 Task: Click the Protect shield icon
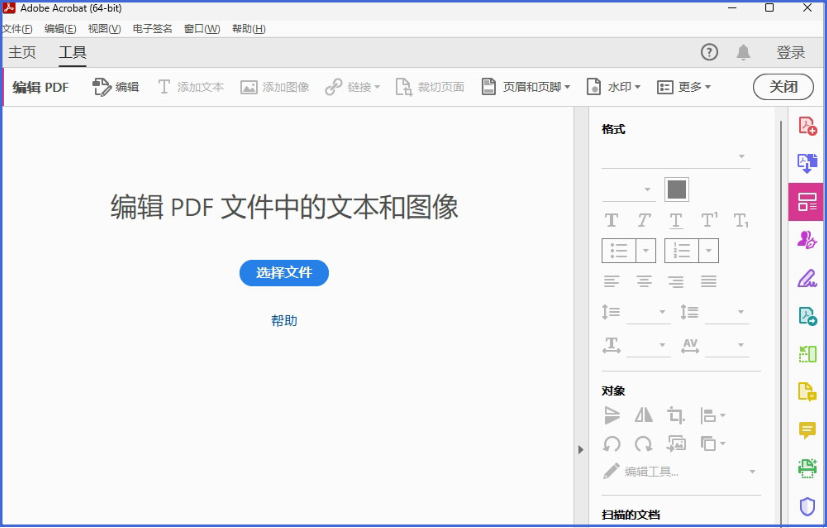pos(807,506)
